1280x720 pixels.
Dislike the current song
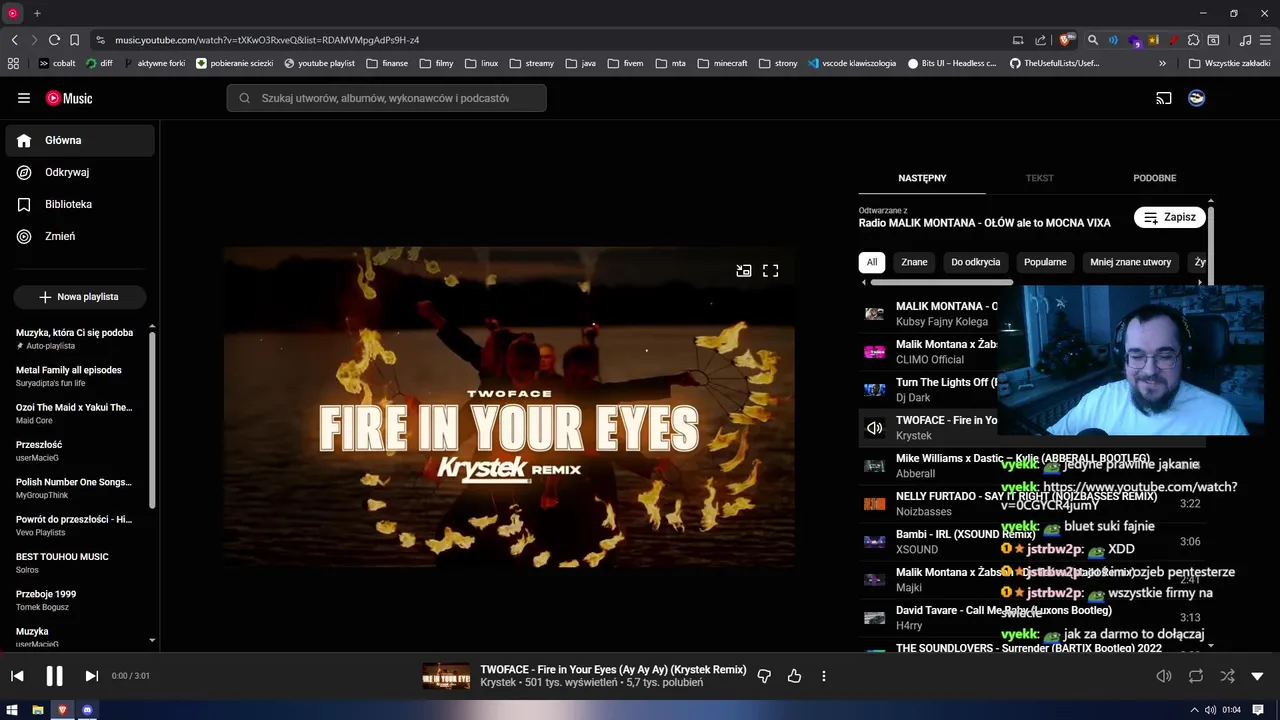[764, 676]
